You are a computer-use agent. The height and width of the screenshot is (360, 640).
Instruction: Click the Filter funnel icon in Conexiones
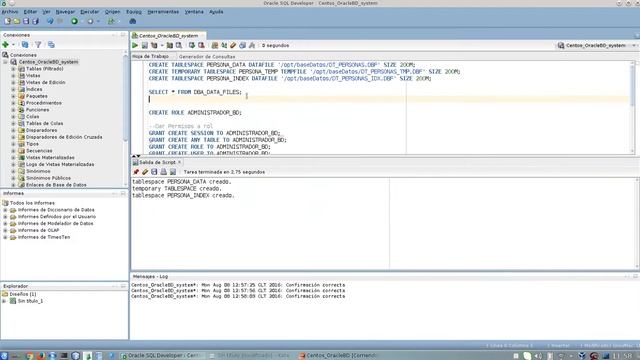(x=38, y=44)
